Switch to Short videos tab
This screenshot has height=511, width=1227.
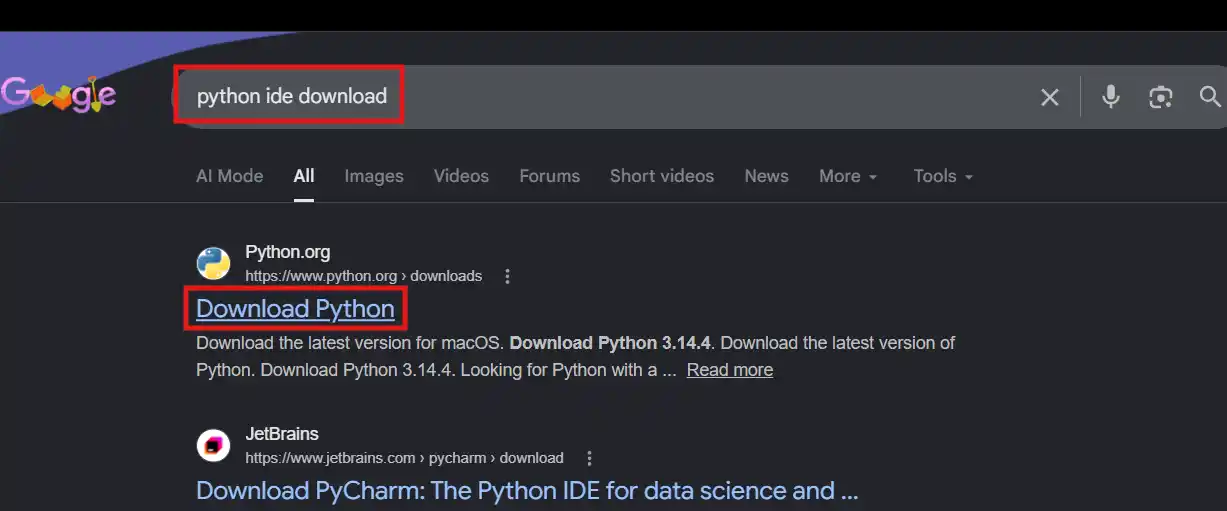coord(662,176)
